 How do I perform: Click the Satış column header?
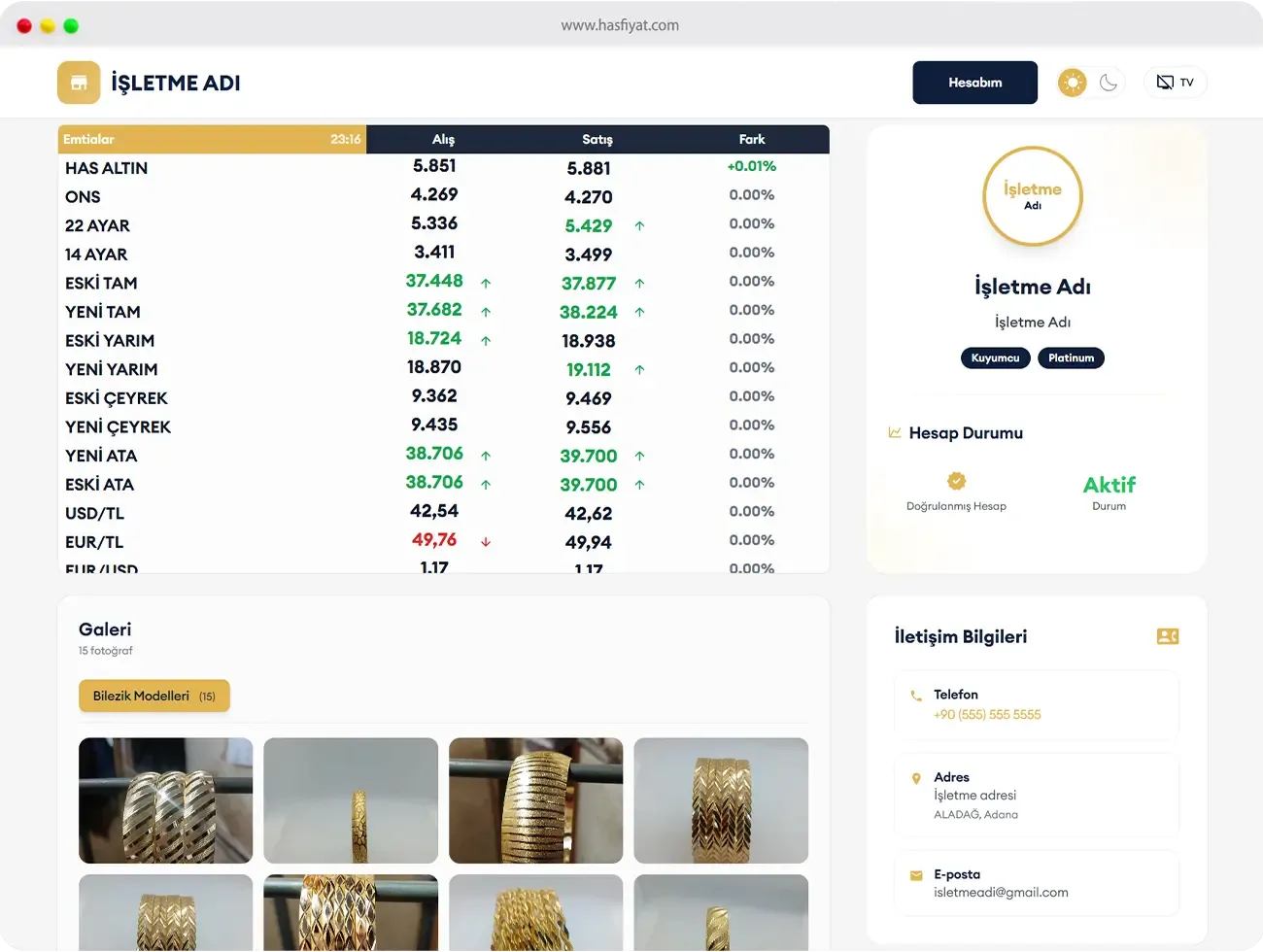(x=597, y=139)
